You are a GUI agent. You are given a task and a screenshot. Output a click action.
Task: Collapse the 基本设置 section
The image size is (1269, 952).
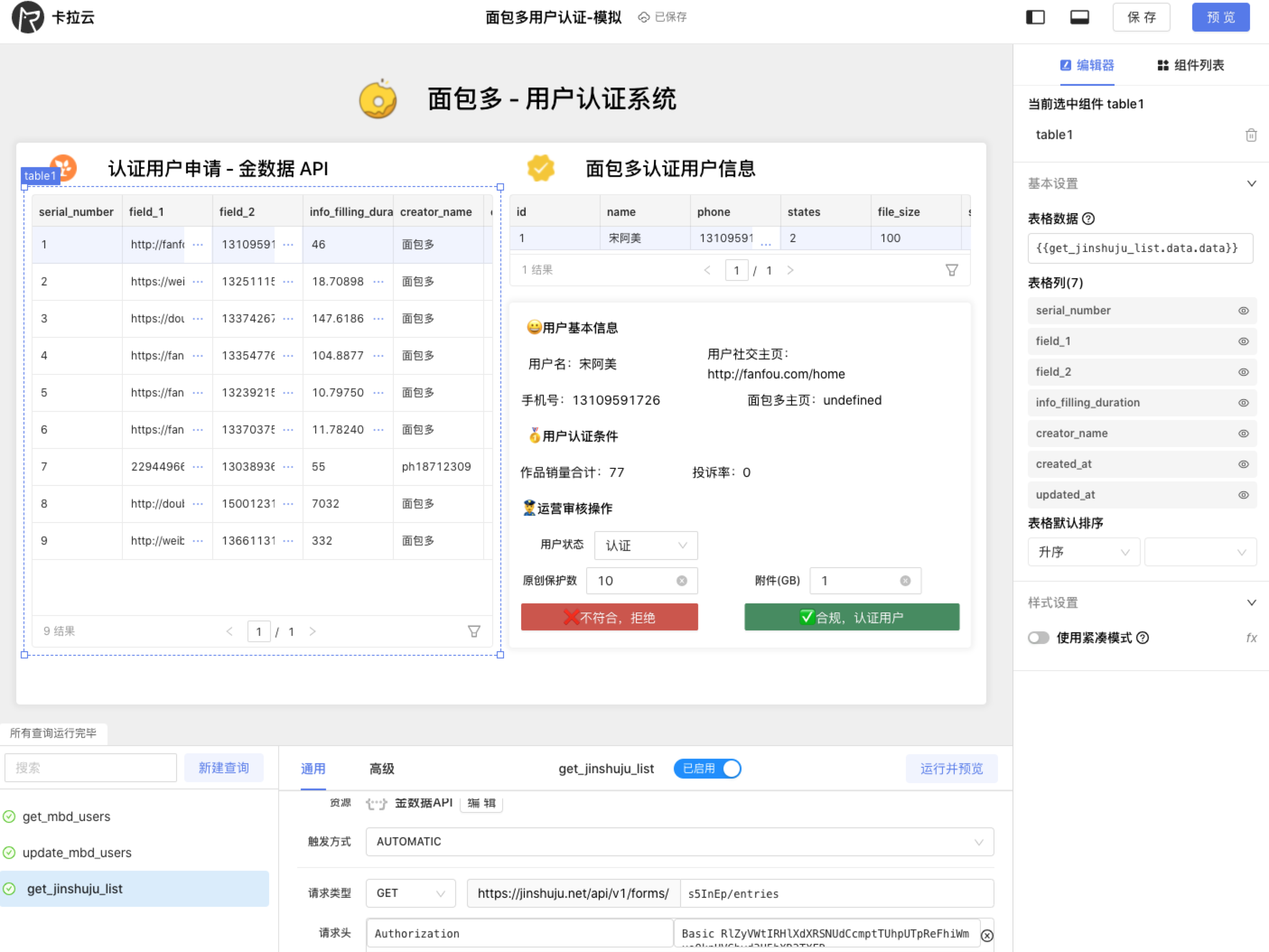1251,184
